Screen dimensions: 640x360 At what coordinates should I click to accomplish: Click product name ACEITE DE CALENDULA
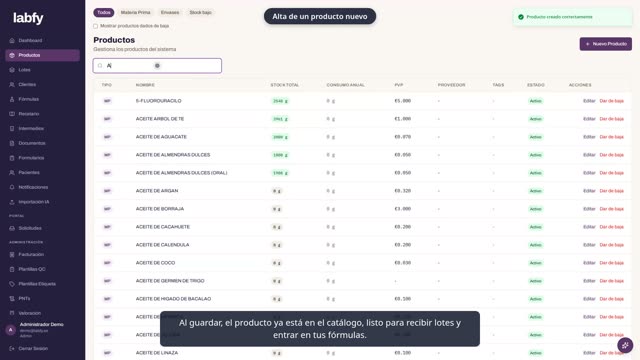[x=162, y=245]
